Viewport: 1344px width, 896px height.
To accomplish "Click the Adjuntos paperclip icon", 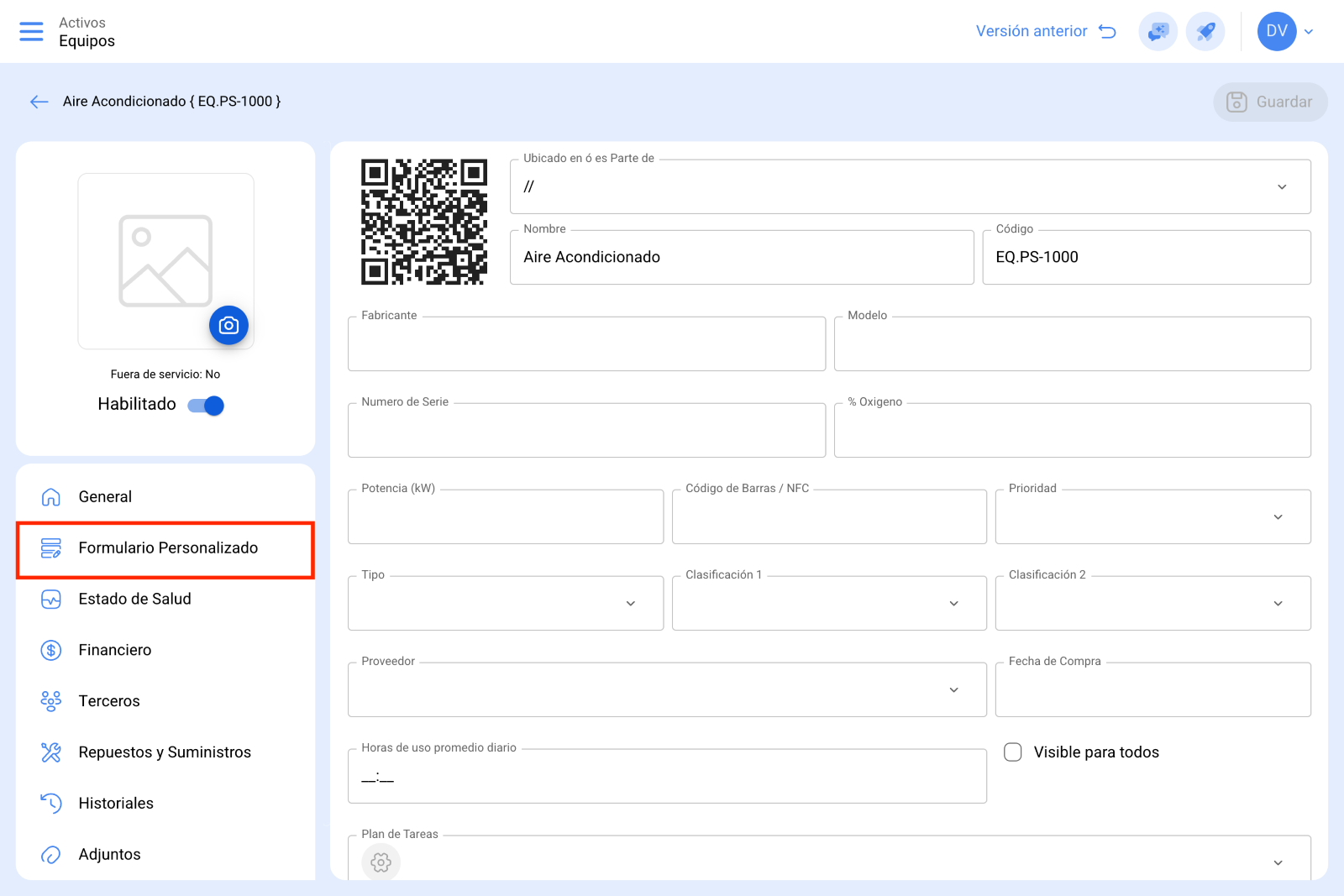I will click(x=51, y=855).
